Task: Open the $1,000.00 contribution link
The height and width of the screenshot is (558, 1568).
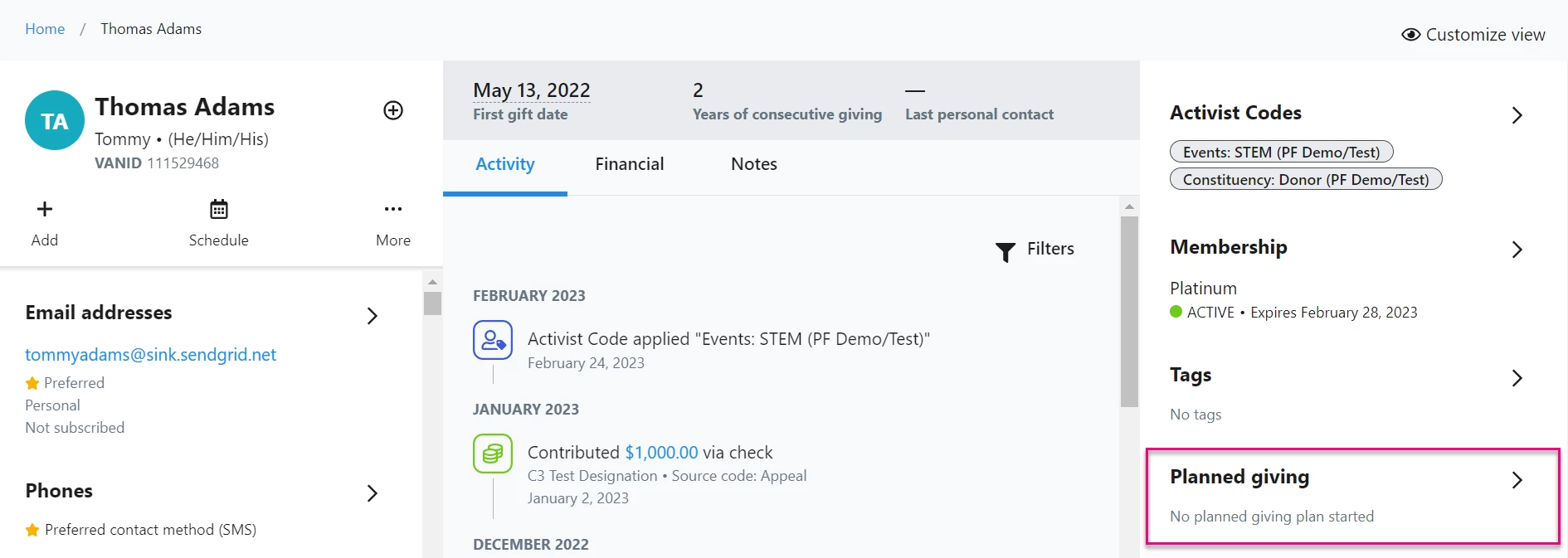Action: click(x=661, y=453)
